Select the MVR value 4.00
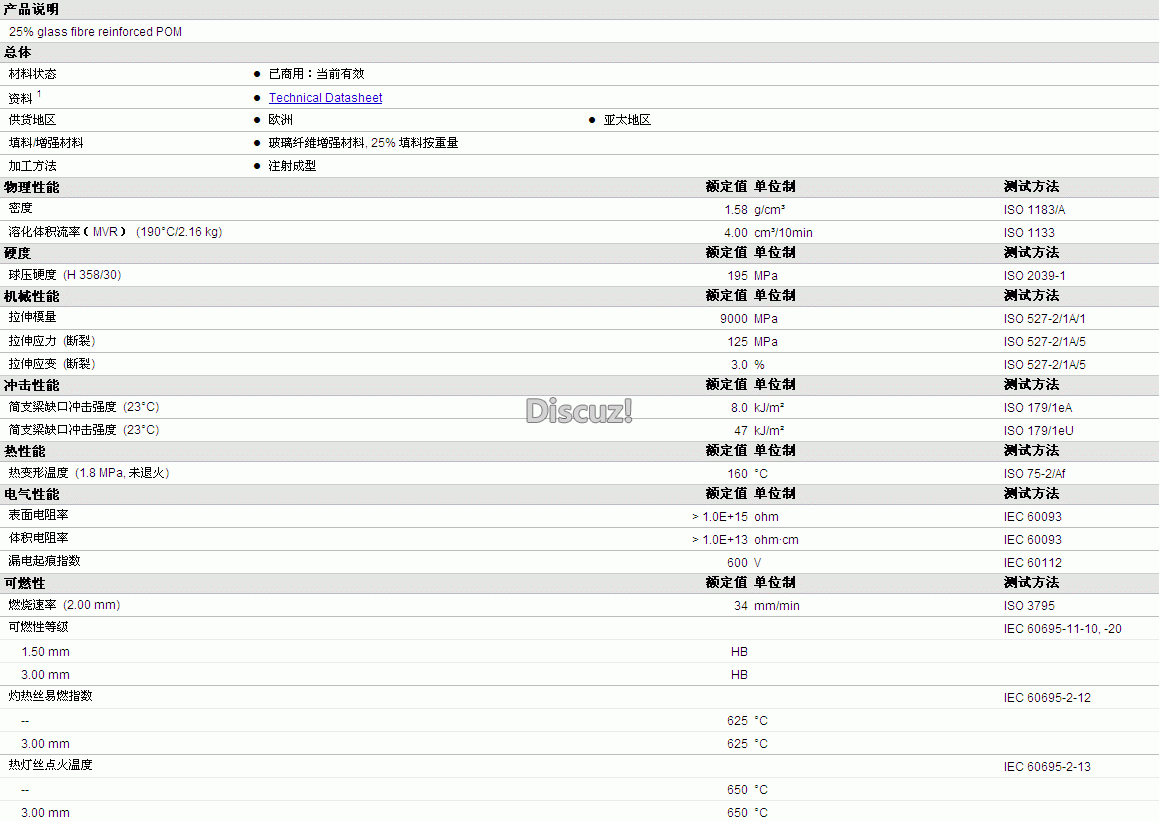Image resolution: width=1159 pixels, height=821 pixels. (x=735, y=233)
